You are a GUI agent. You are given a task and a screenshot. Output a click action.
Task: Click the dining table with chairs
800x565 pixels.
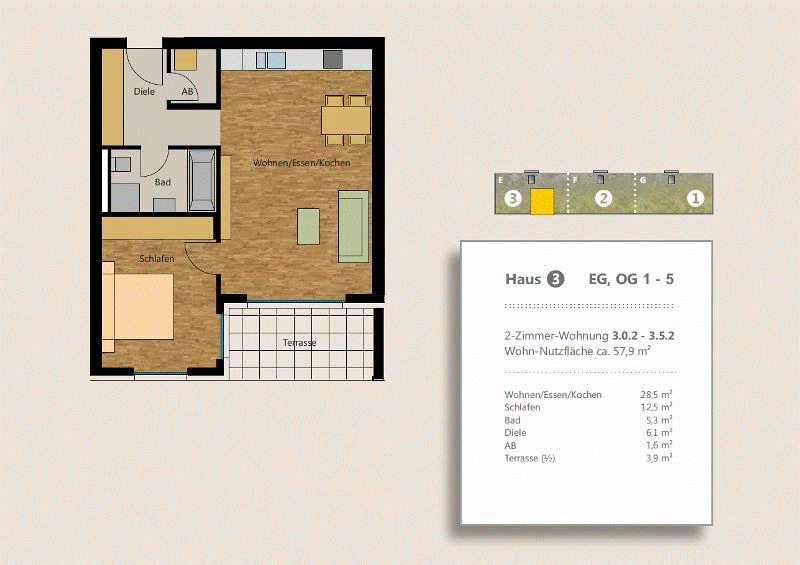[345, 120]
